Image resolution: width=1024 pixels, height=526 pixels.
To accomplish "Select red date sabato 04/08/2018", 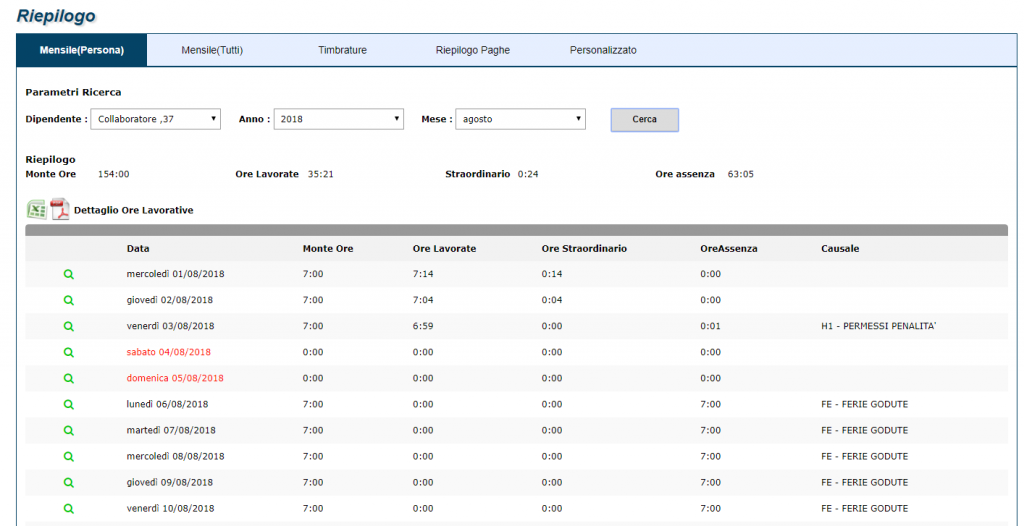I will (x=168, y=352).
